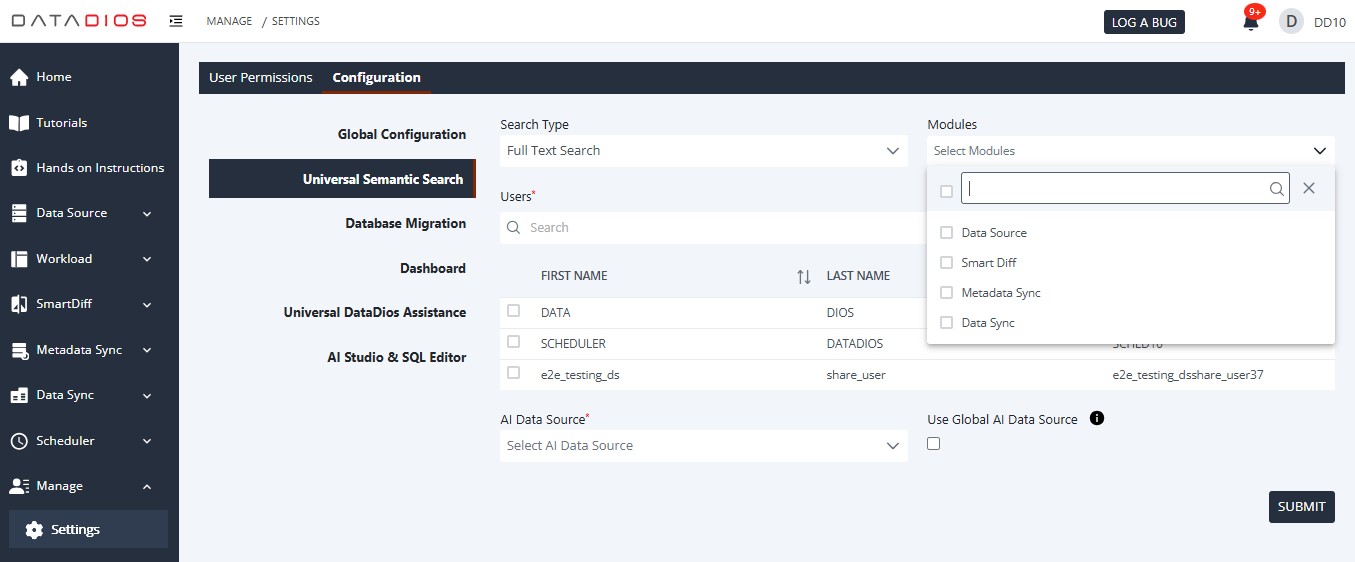This screenshot has height=562, width=1355.
Task: Collapse the sidebar using the menu icon
Action: pyautogui.click(x=176, y=21)
